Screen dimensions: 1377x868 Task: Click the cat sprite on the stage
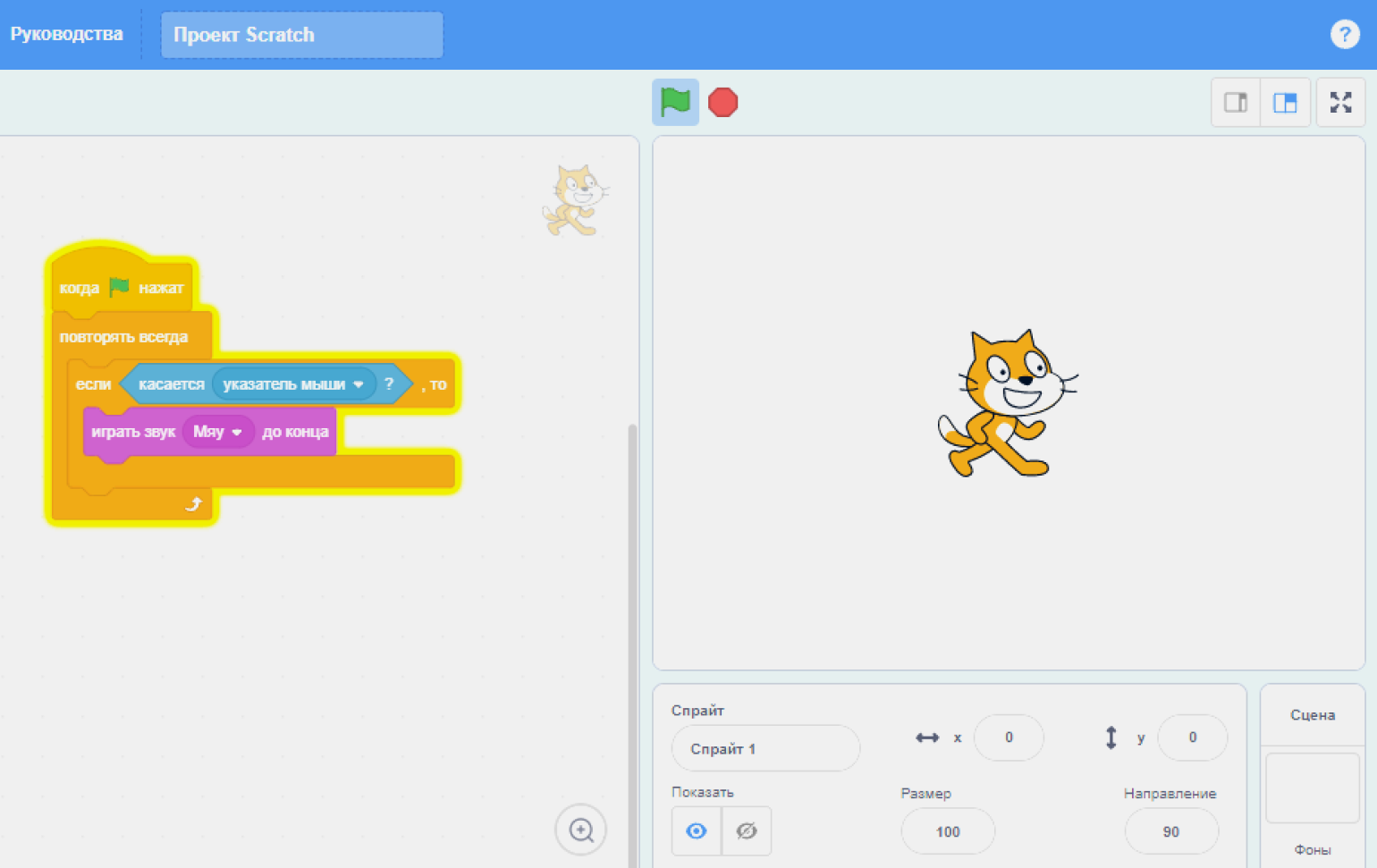pyautogui.click(x=1008, y=404)
